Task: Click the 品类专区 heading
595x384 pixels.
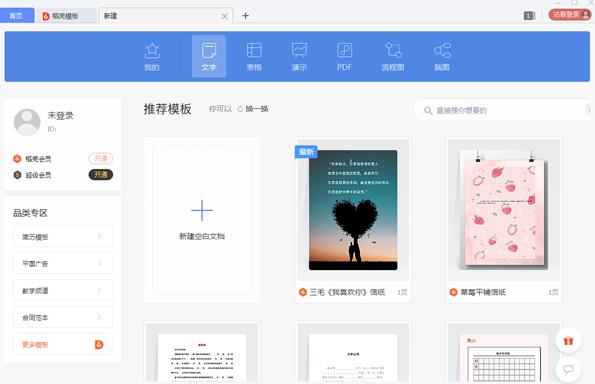Action: coord(30,213)
